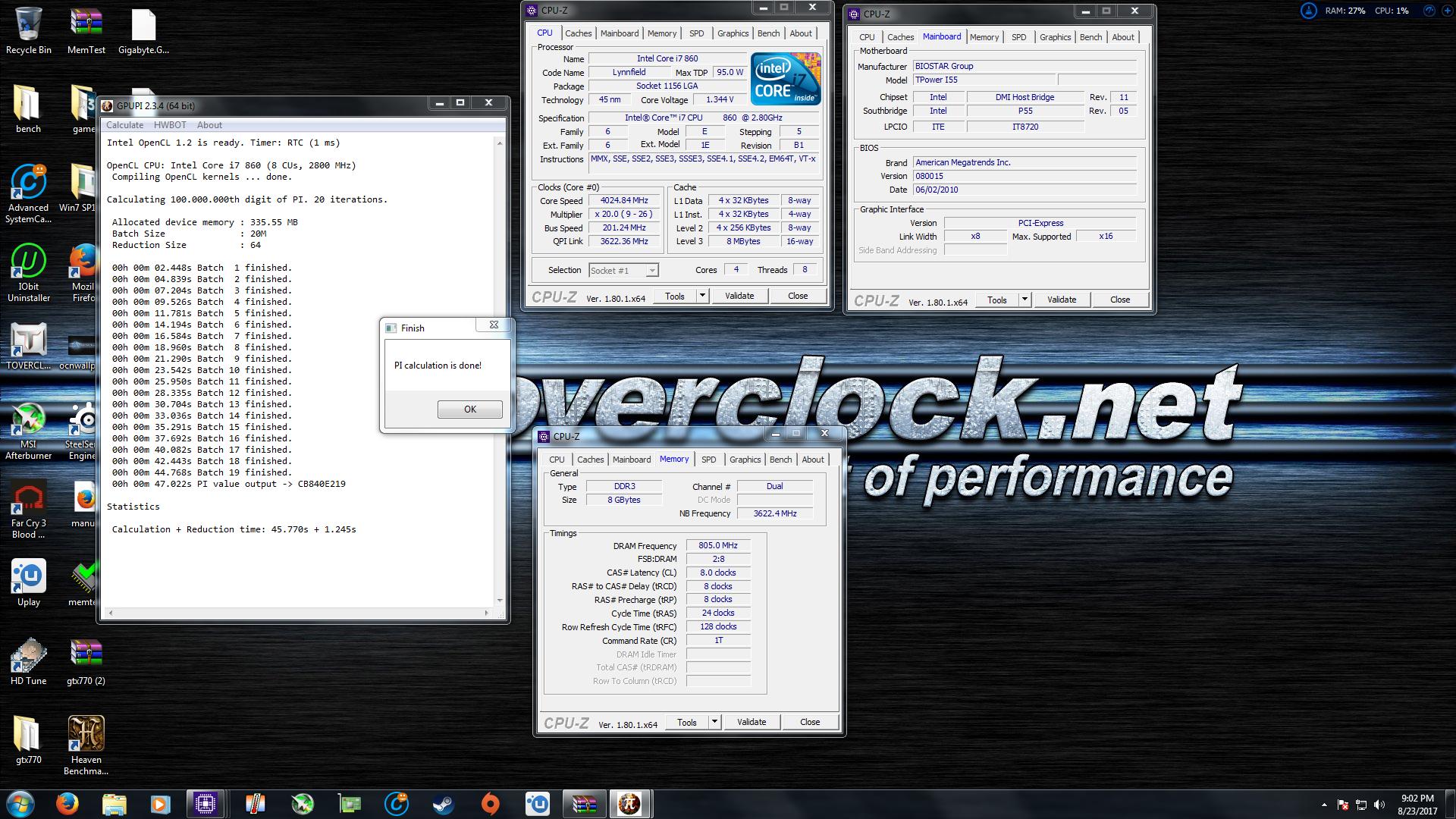Open the volume speaker tray icon
Image resolution: width=1456 pixels, height=819 pixels.
pyautogui.click(x=1379, y=805)
